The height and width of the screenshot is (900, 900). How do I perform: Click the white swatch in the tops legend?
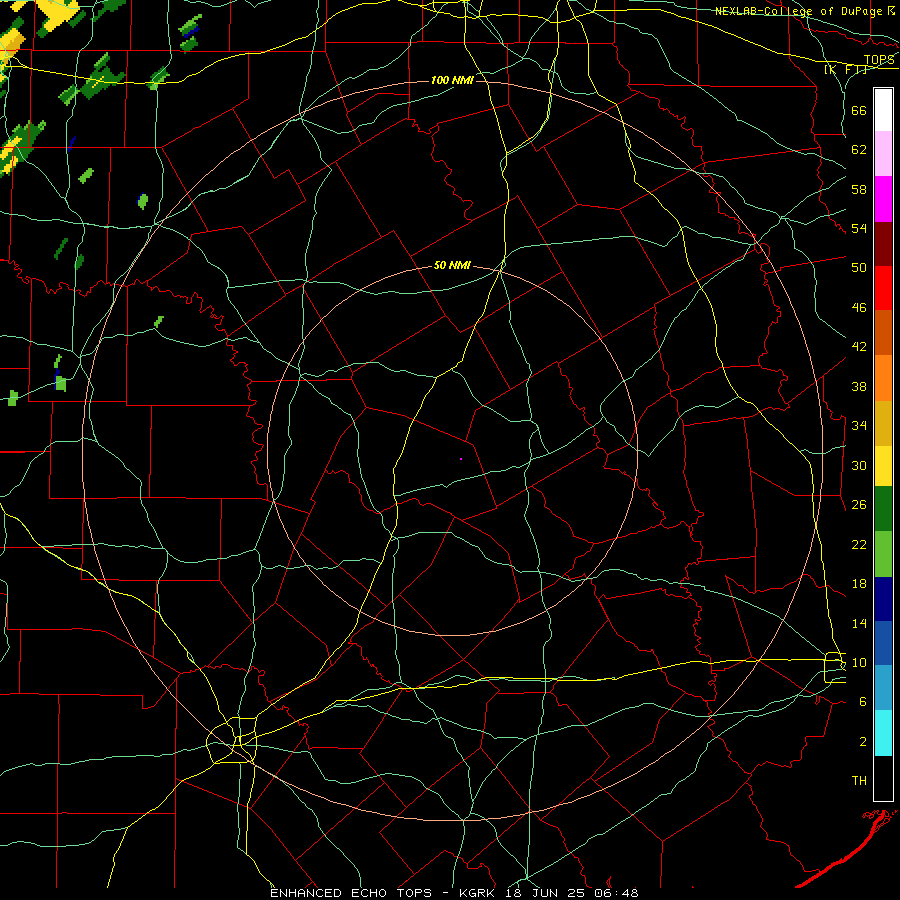tap(883, 110)
